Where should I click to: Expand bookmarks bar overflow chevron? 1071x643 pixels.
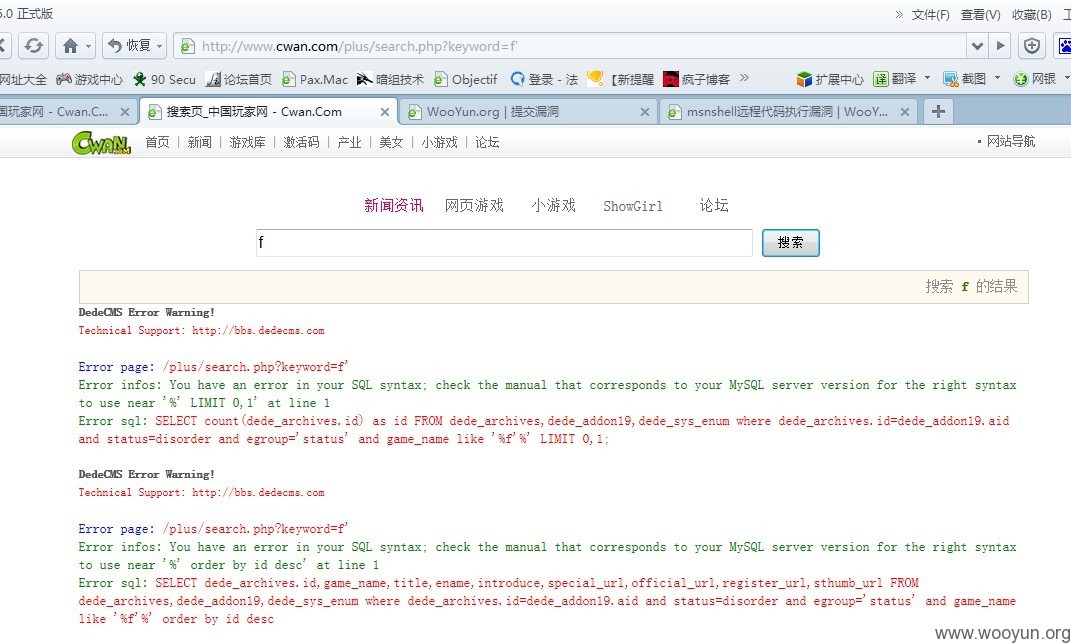point(744,78)
